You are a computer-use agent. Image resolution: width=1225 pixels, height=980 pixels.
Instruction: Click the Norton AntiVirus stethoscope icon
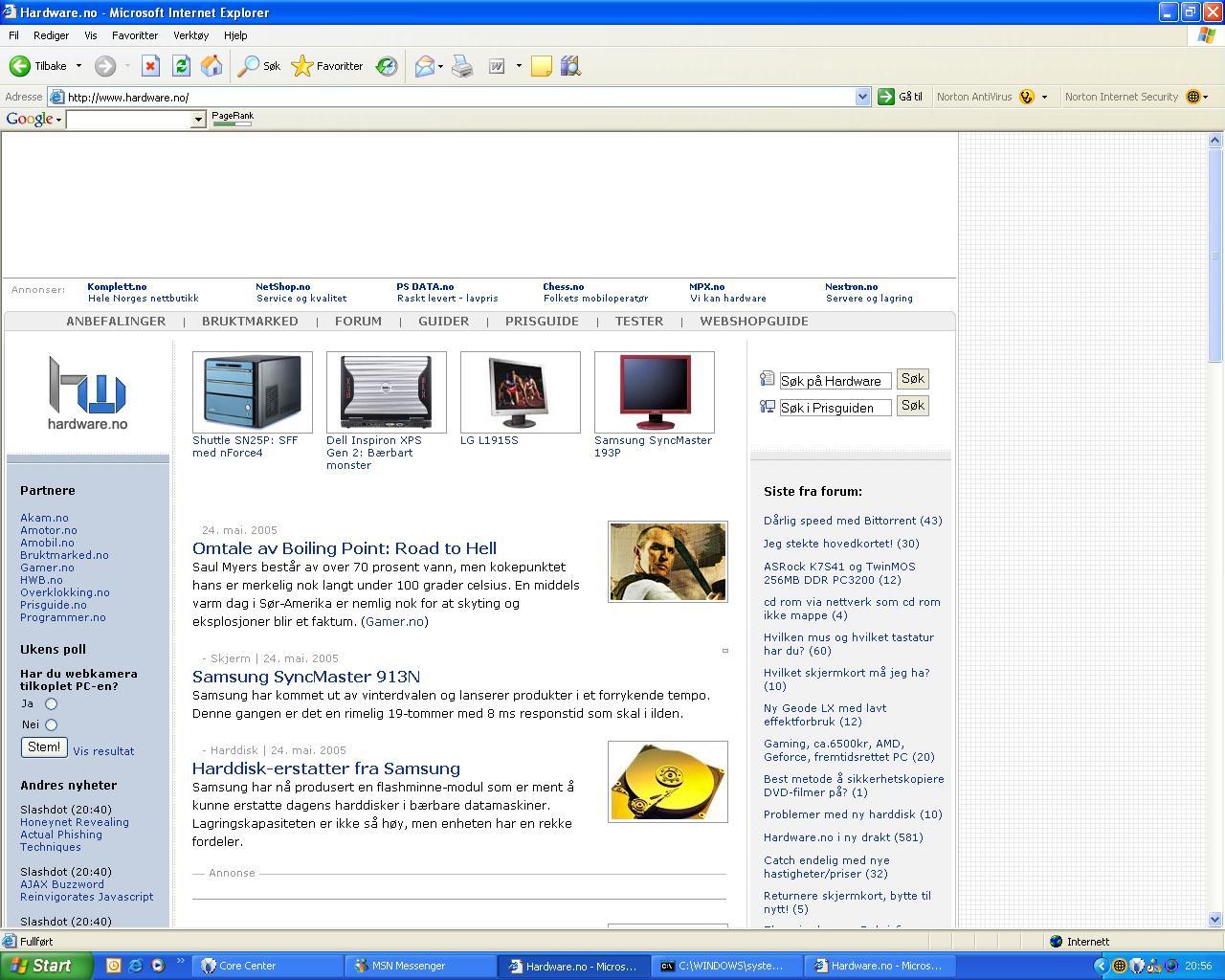tap(1027, 97)
